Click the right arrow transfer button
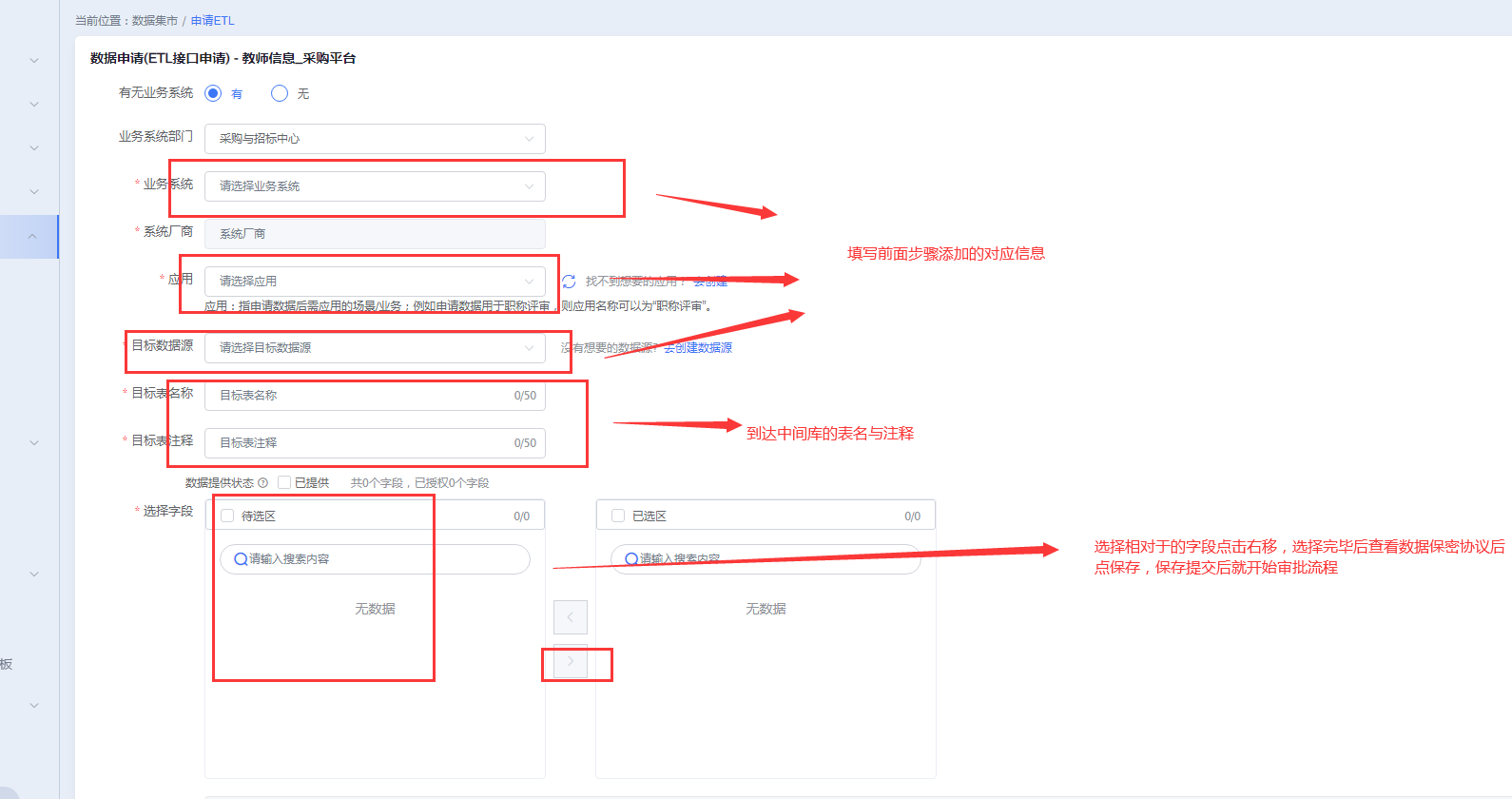Image resolution: width=1512 pixels, height=799 pixels. pos(571,661)
